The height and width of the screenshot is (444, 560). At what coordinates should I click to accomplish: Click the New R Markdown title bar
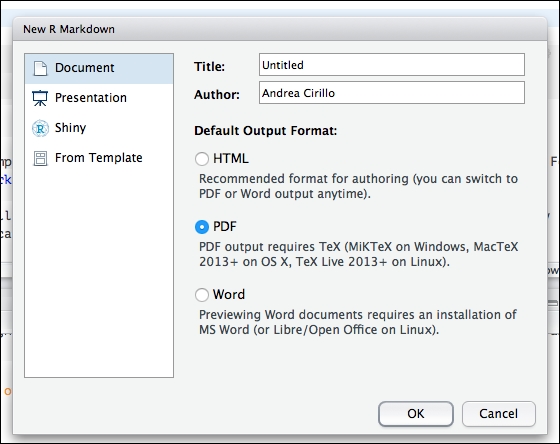click(280, 29)
